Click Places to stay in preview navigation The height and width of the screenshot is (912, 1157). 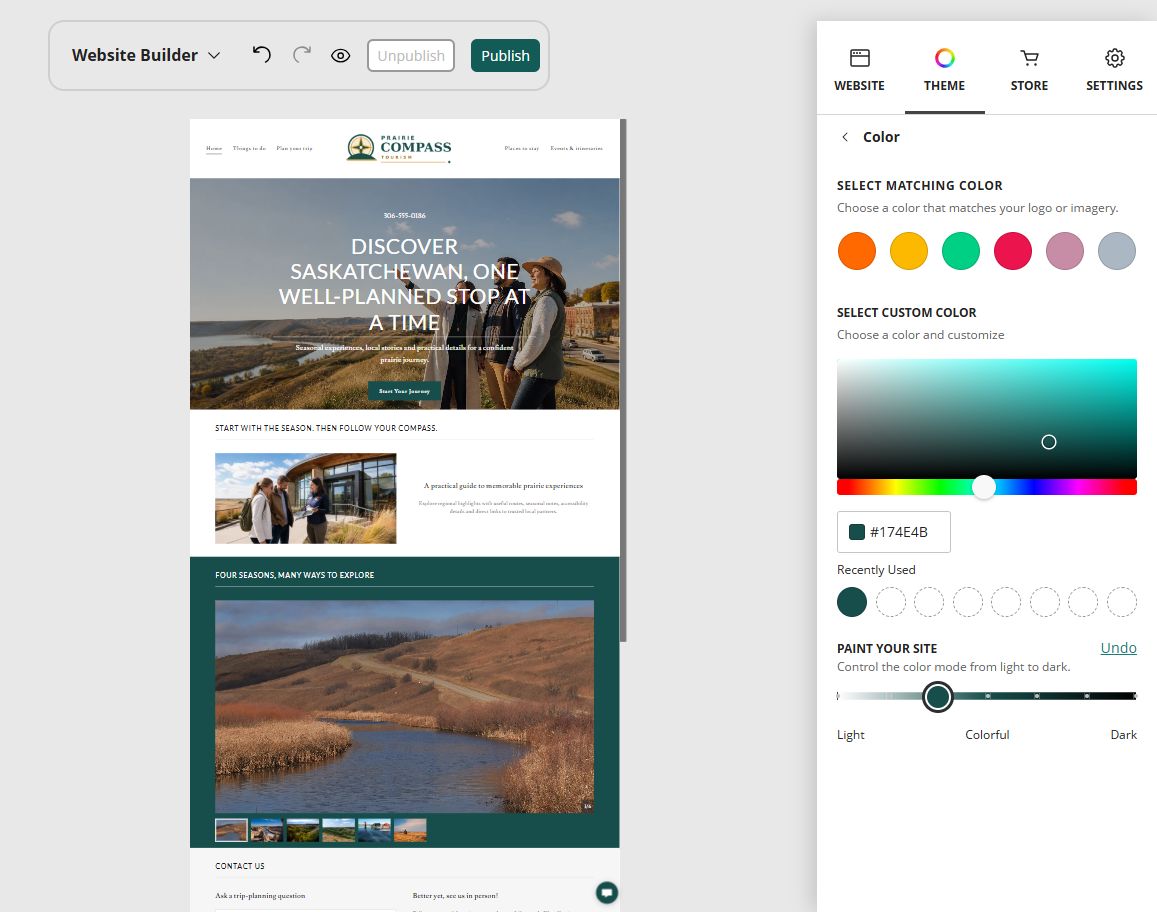click(x=522, y=148)
